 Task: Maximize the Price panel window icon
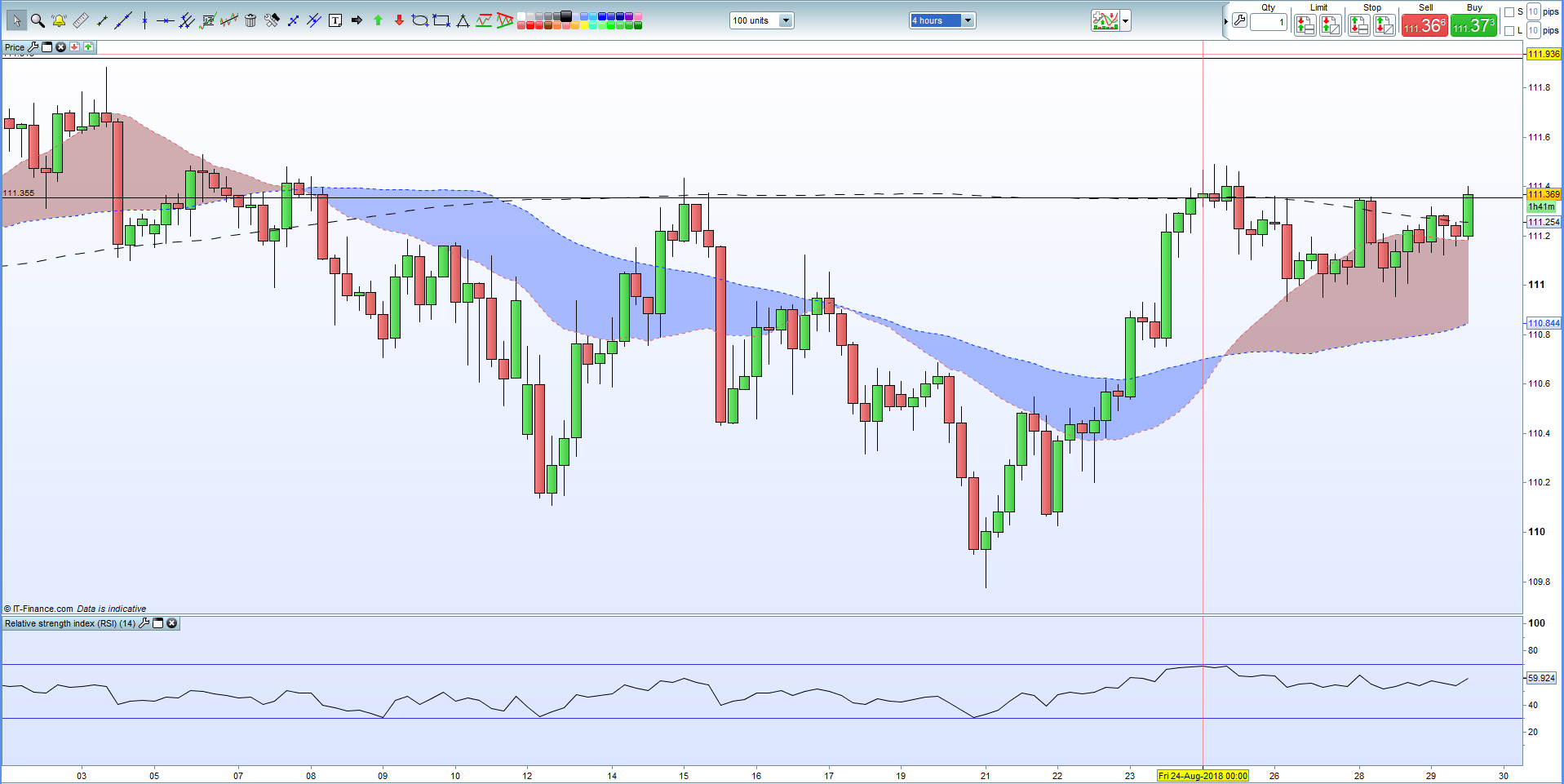pos(47,47)
